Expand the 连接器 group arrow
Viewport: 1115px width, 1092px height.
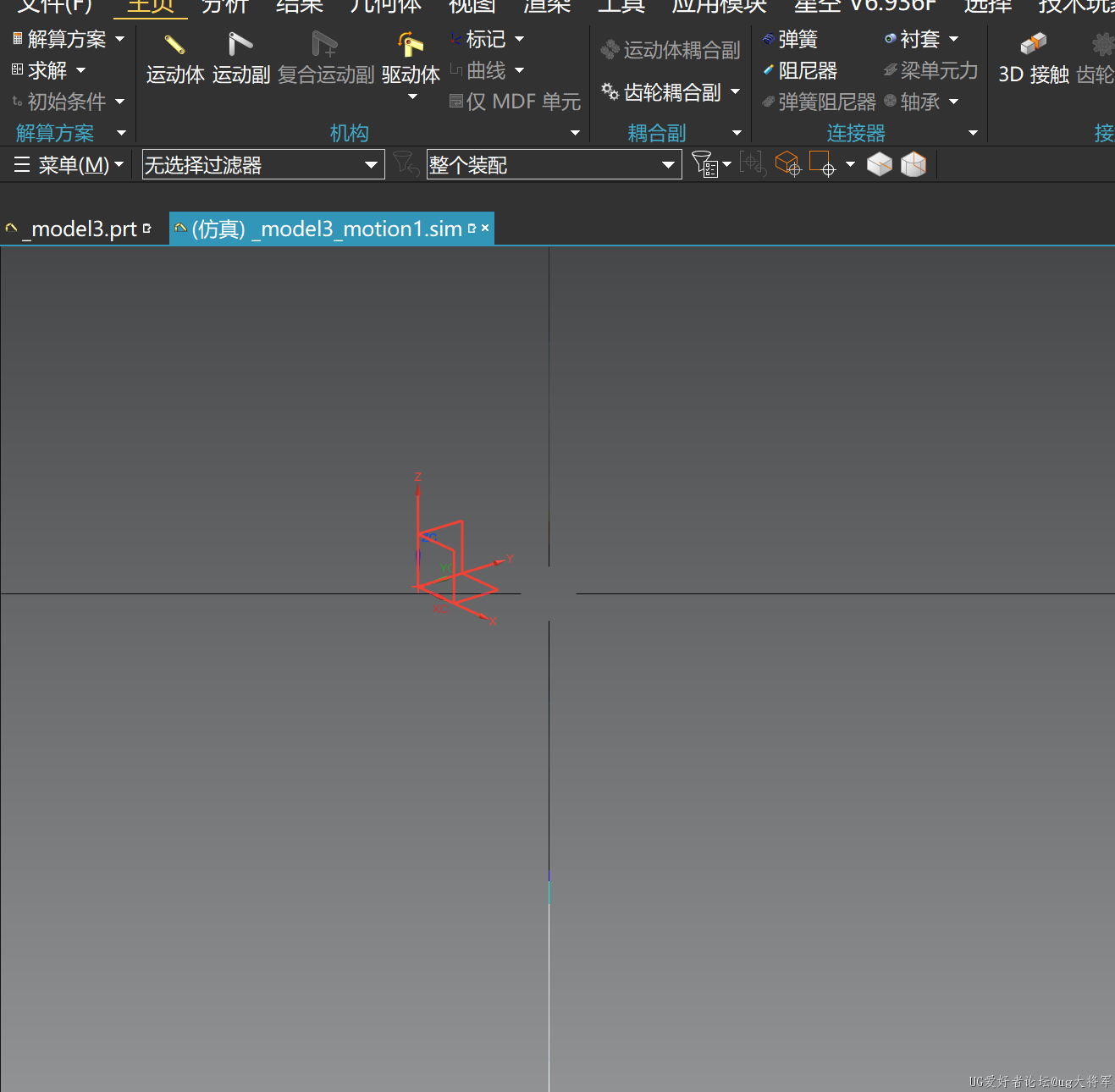(973, 133)
